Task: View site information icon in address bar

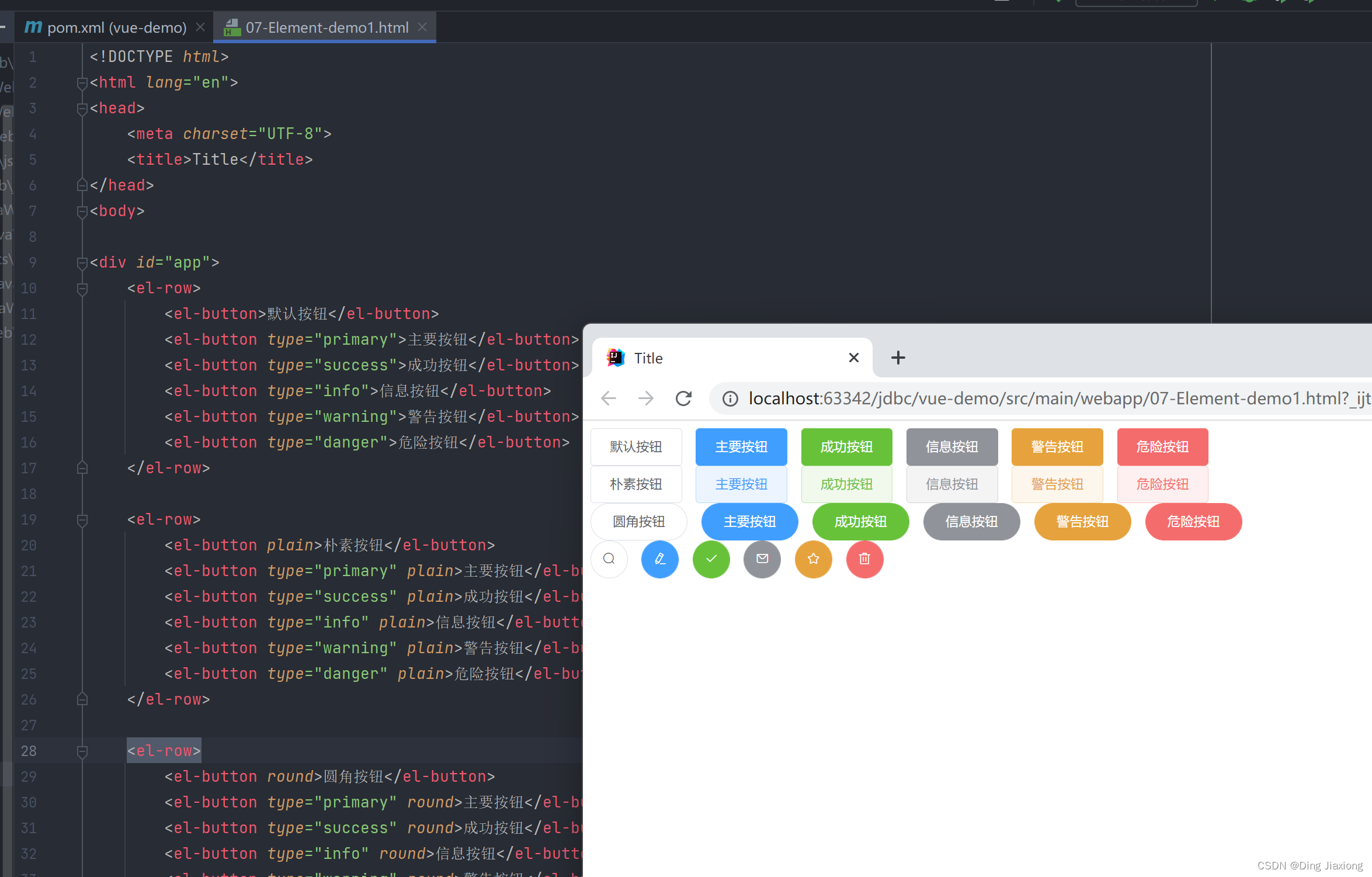Action: (x=730, y=398)
